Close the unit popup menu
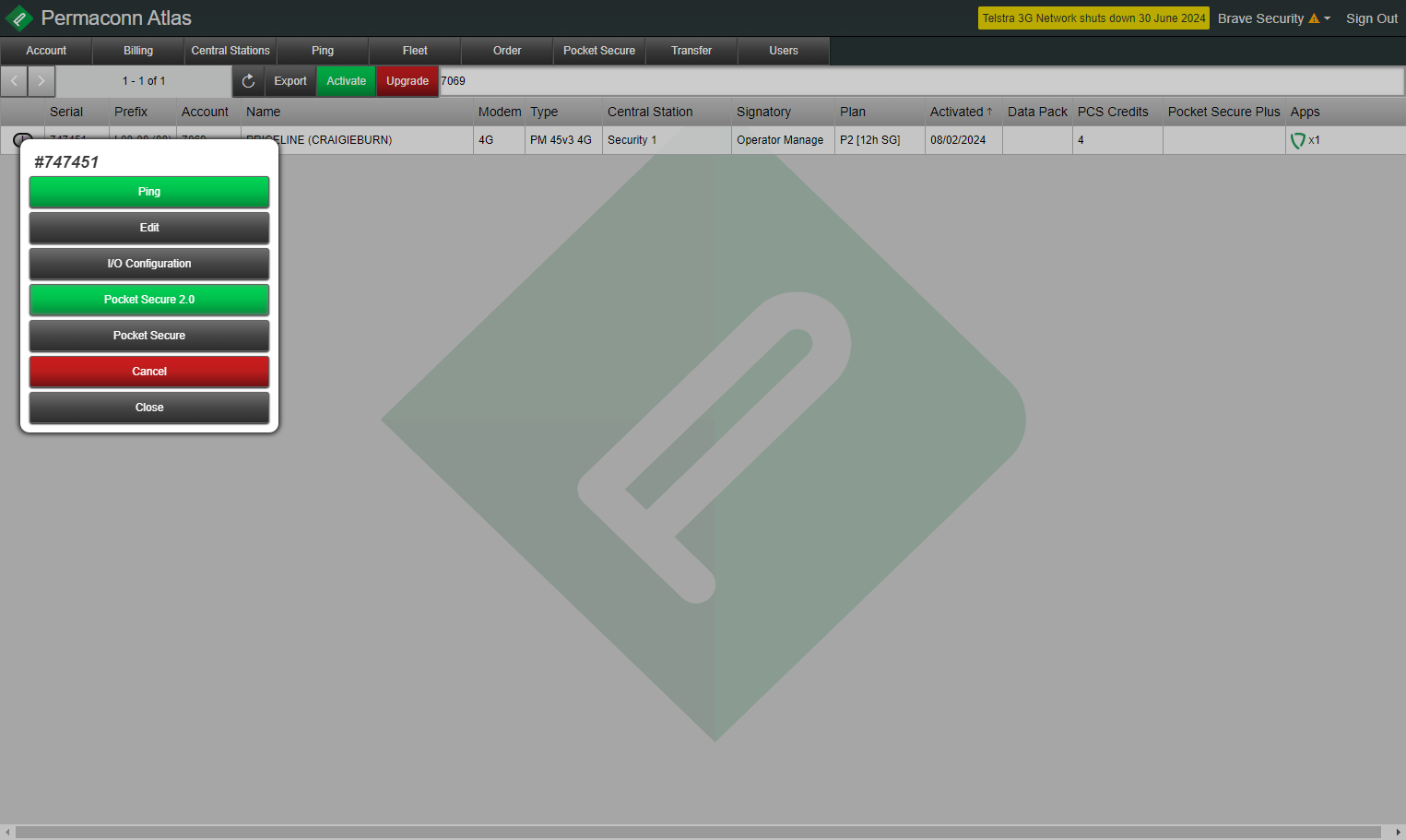 tap(149, 408)
